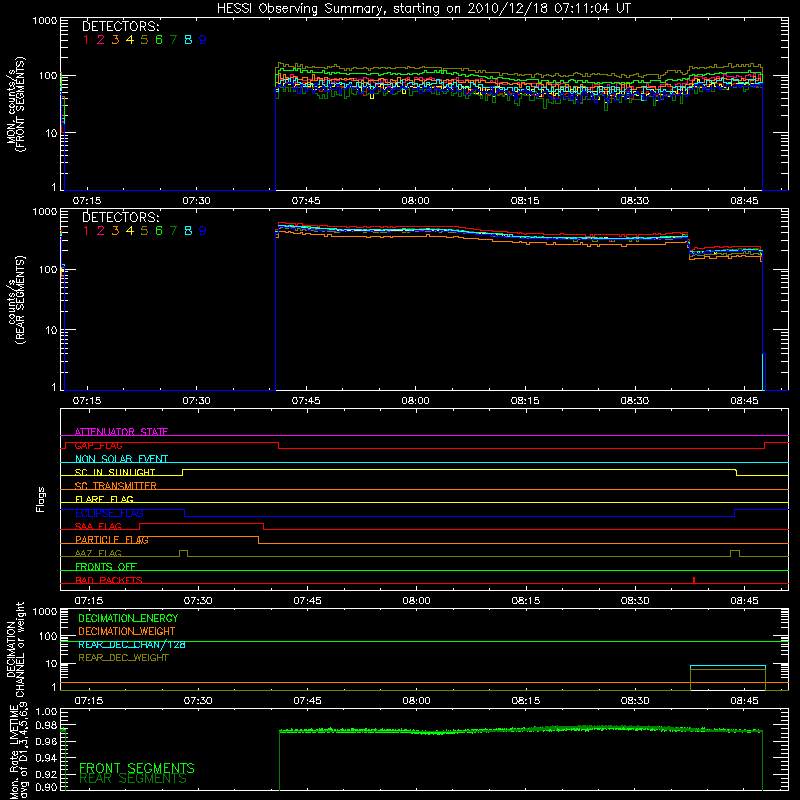Click the 07:30 time tick under rear segments plot
The image size is (800, 800).
[x=196, y=401]
